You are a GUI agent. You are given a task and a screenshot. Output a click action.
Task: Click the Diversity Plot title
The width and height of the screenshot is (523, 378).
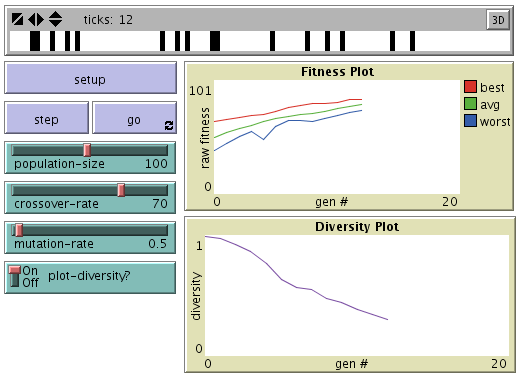tap(357, 227)
